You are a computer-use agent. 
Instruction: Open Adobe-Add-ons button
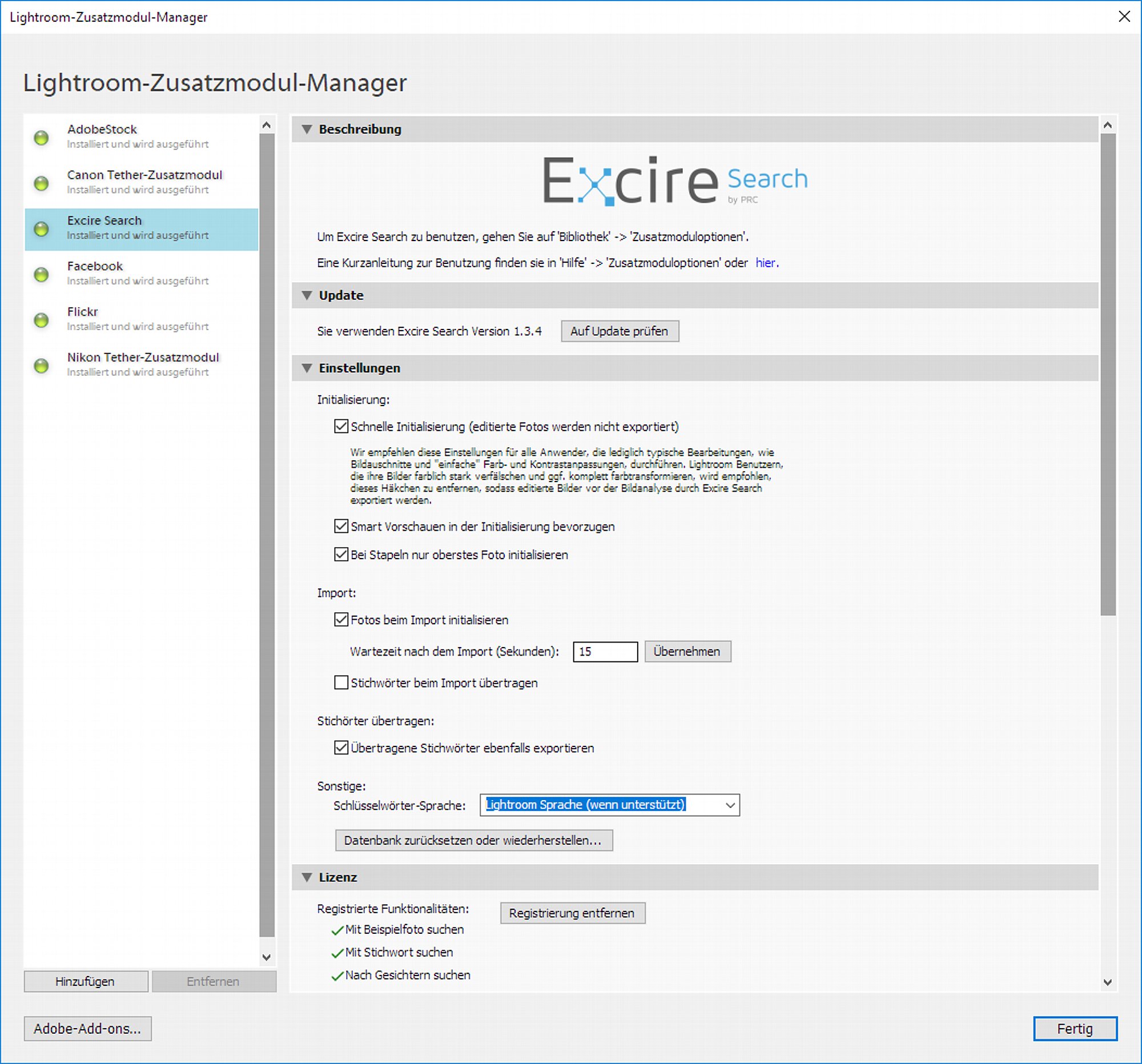[x=88, y=1029]
